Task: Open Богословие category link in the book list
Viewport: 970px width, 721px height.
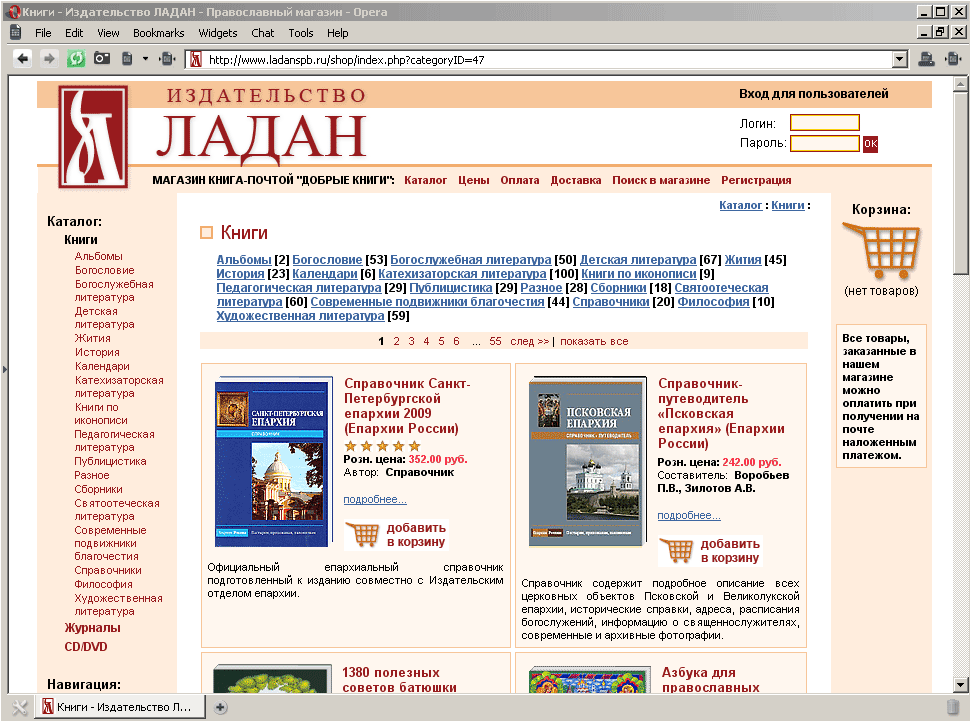Action: coord(327,260)
